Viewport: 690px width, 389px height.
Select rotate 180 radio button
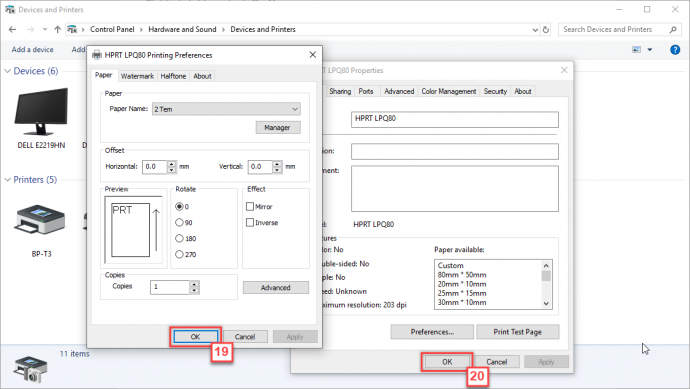click(179, 239)
